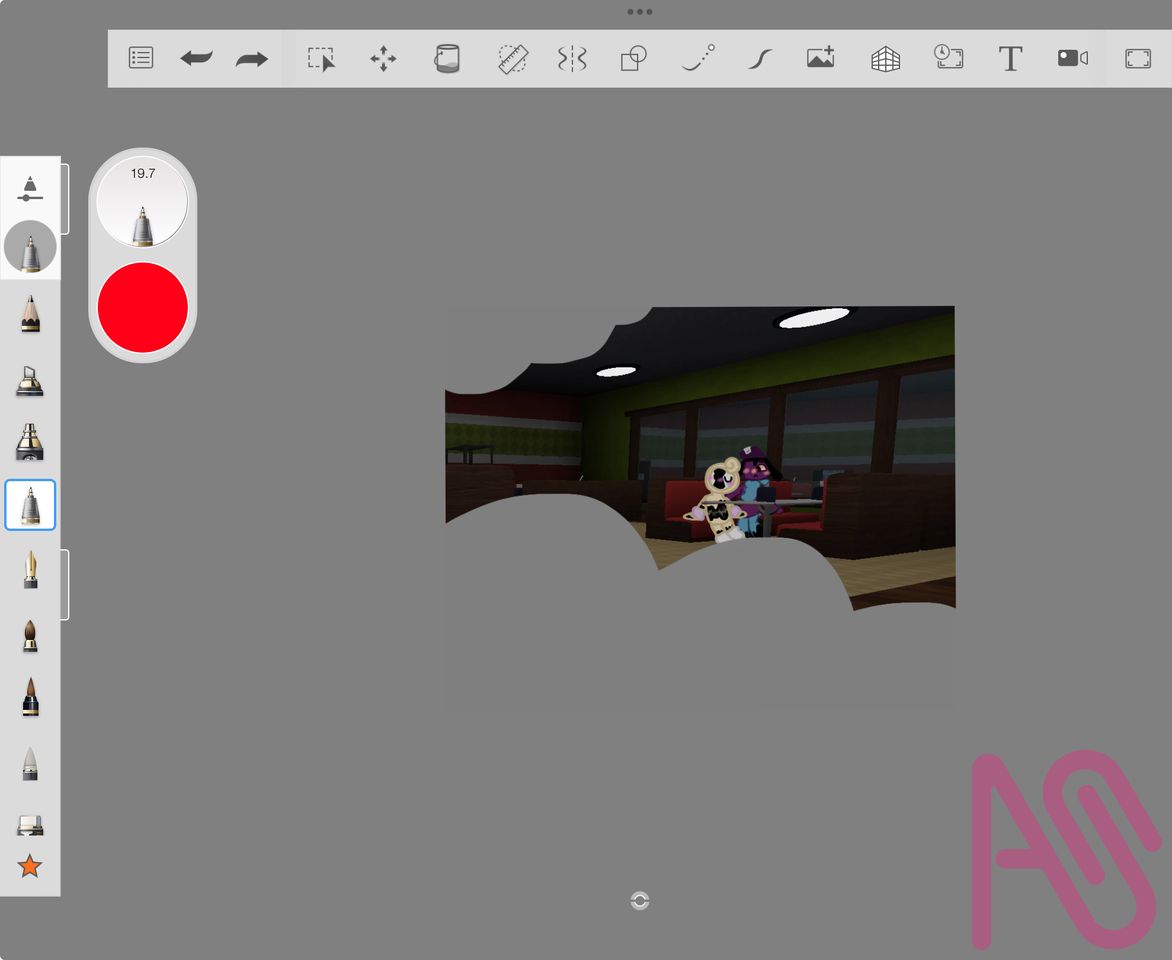Image resolution: width=1172 pixels, height=960 pixels.
Task: Toggle Predictive Stroke mode
Action: pyautogui.click(x=698, y=59)
